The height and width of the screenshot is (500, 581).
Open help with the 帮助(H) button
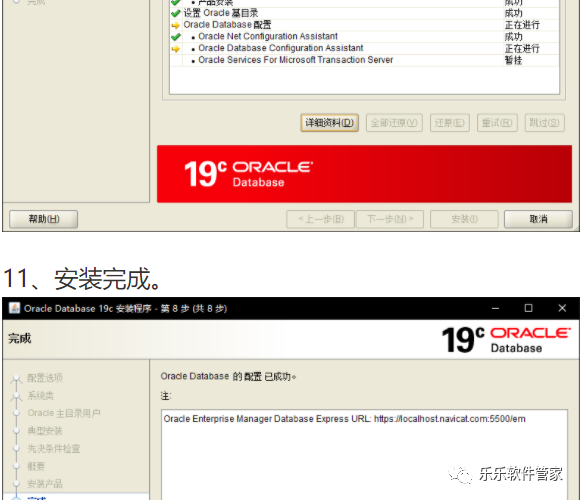(x=43, y=219)
